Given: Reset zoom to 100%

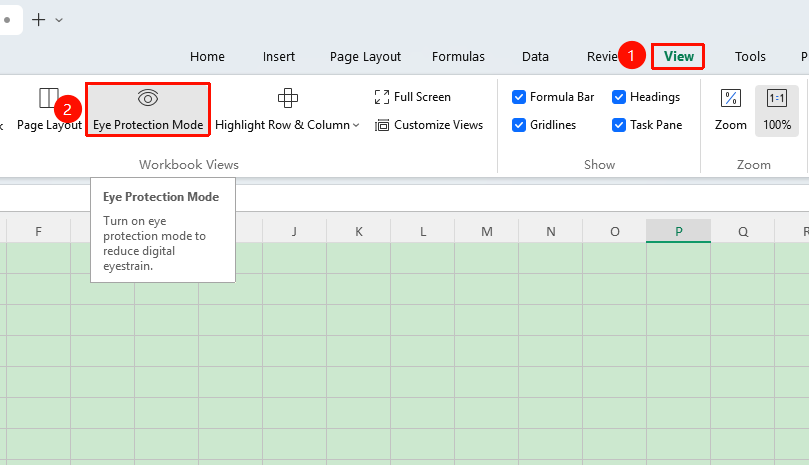Looking at the screenshot, I should [777, 110].
